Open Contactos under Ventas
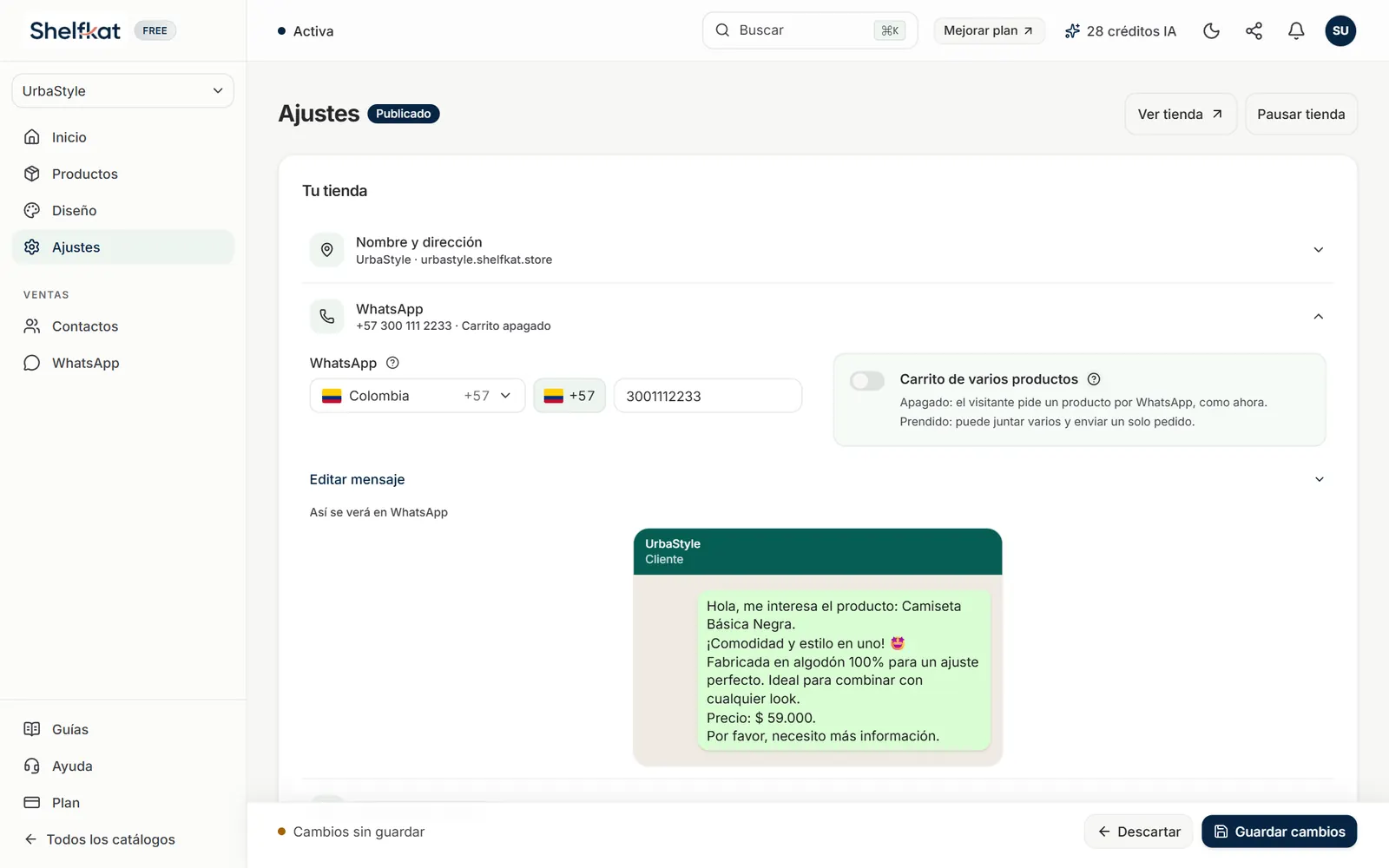This screenshot has height=868, width=1389. (122, 326)
